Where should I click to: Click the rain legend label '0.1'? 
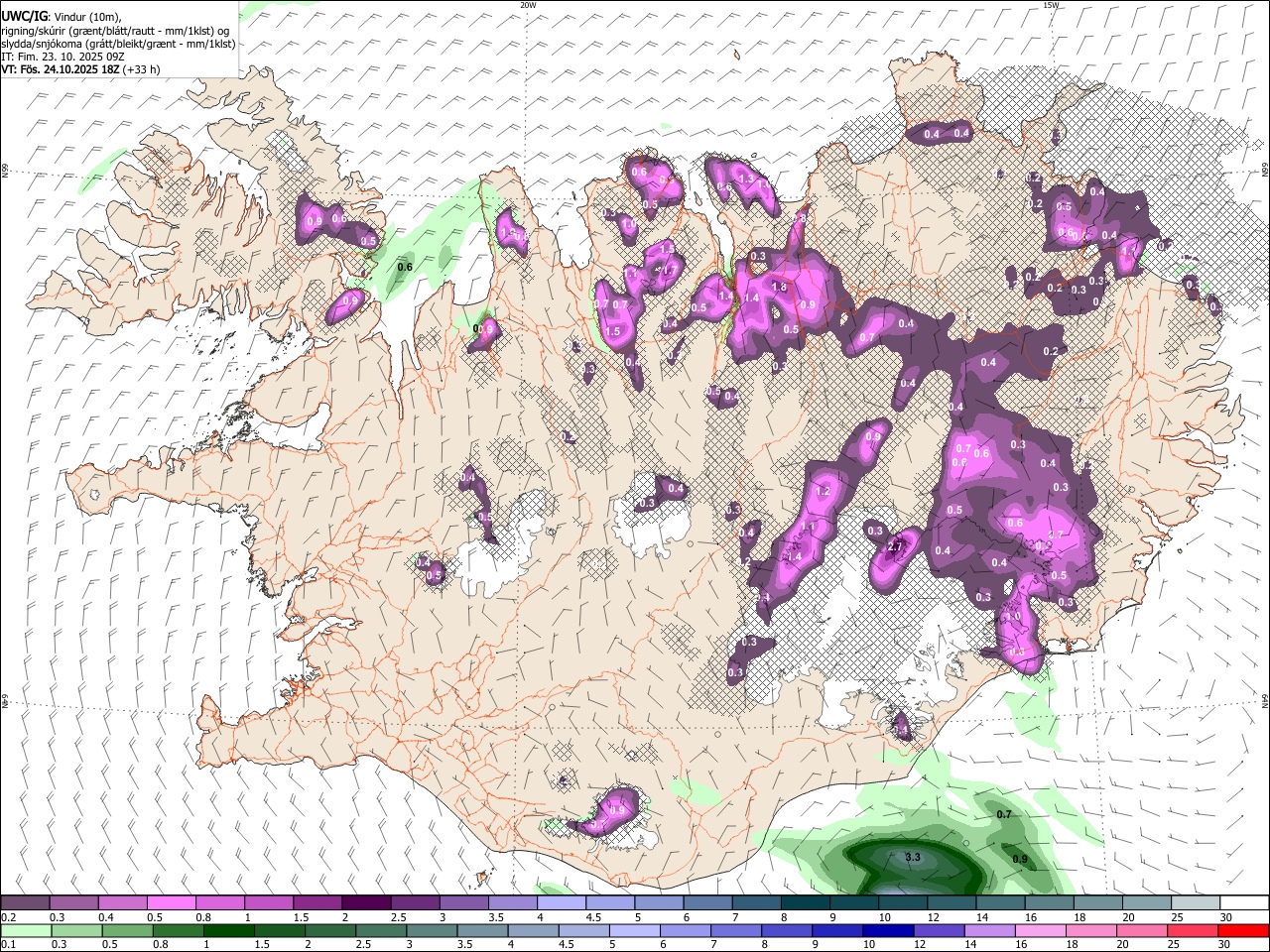point(8,945)
